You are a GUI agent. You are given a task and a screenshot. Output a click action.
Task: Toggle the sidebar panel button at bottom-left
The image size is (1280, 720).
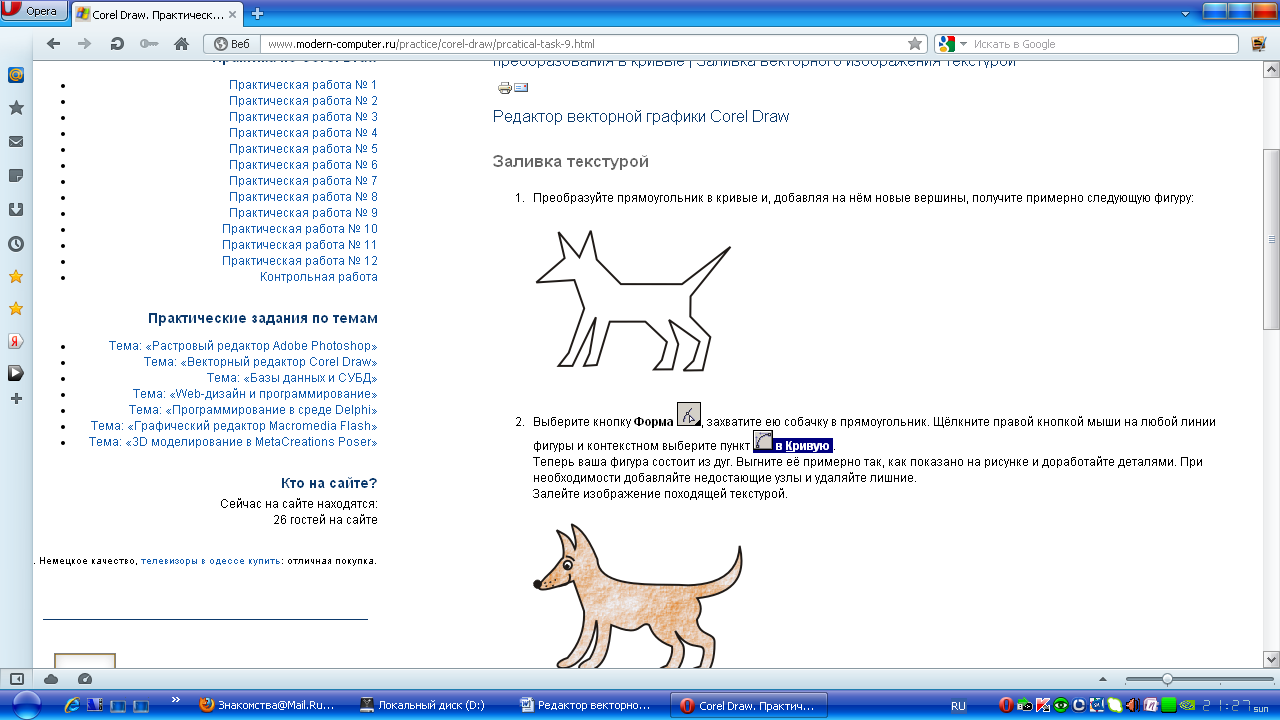17,679
